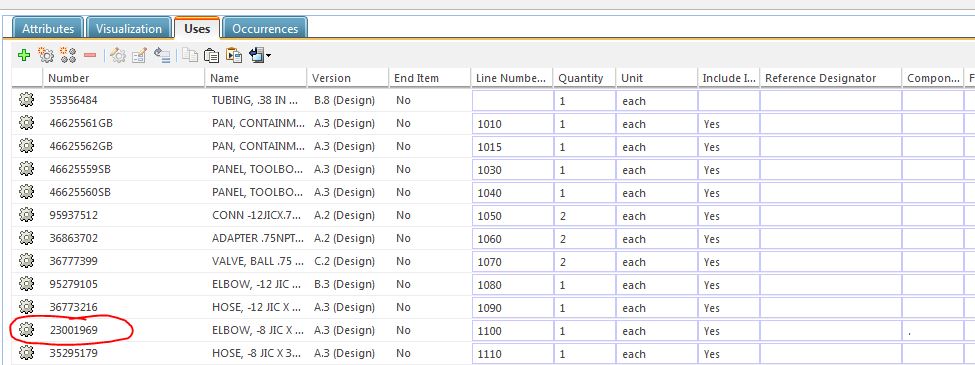Click the Paste Select clipboard icon

pos(234,55)
